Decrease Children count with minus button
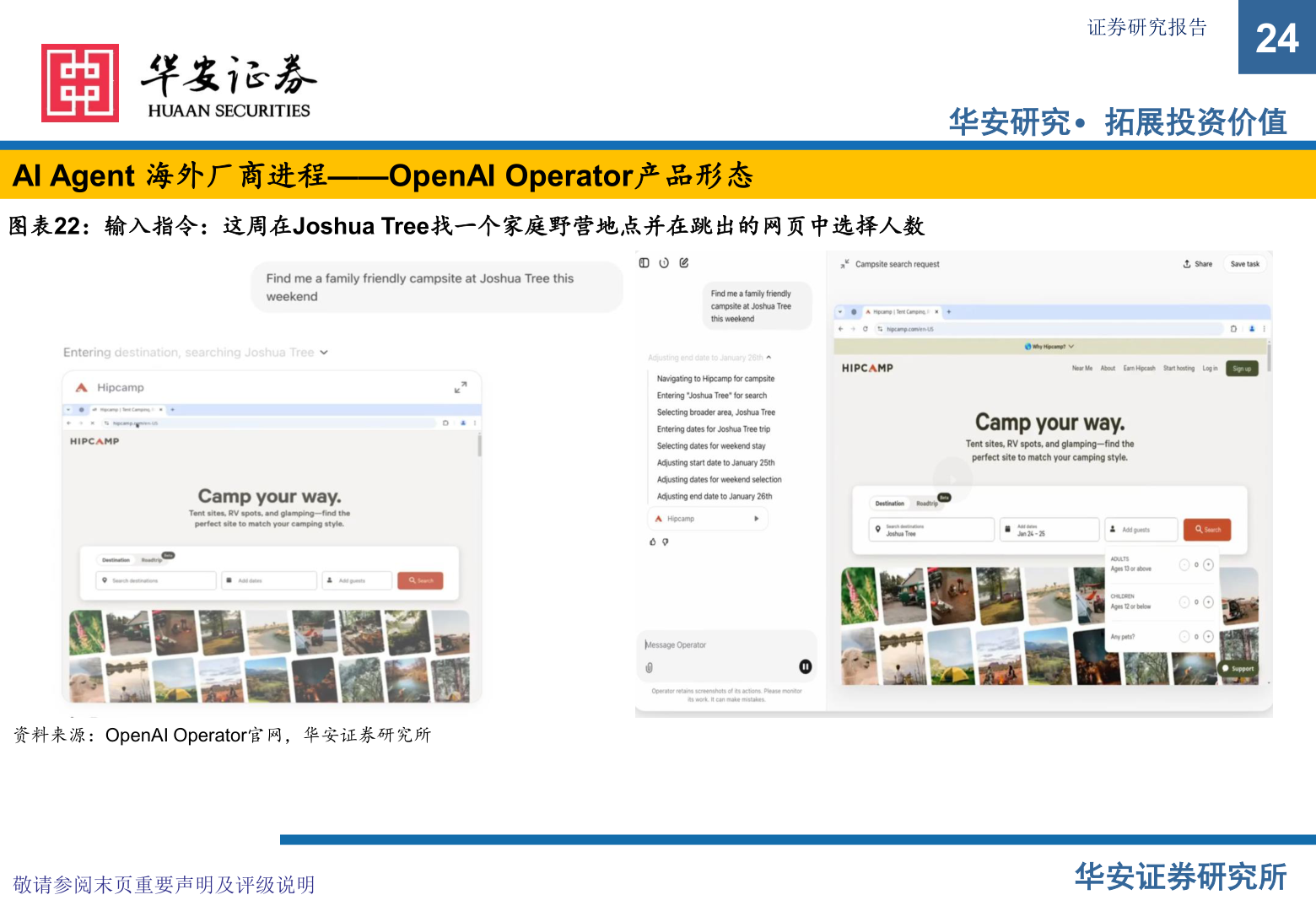 1184,601
